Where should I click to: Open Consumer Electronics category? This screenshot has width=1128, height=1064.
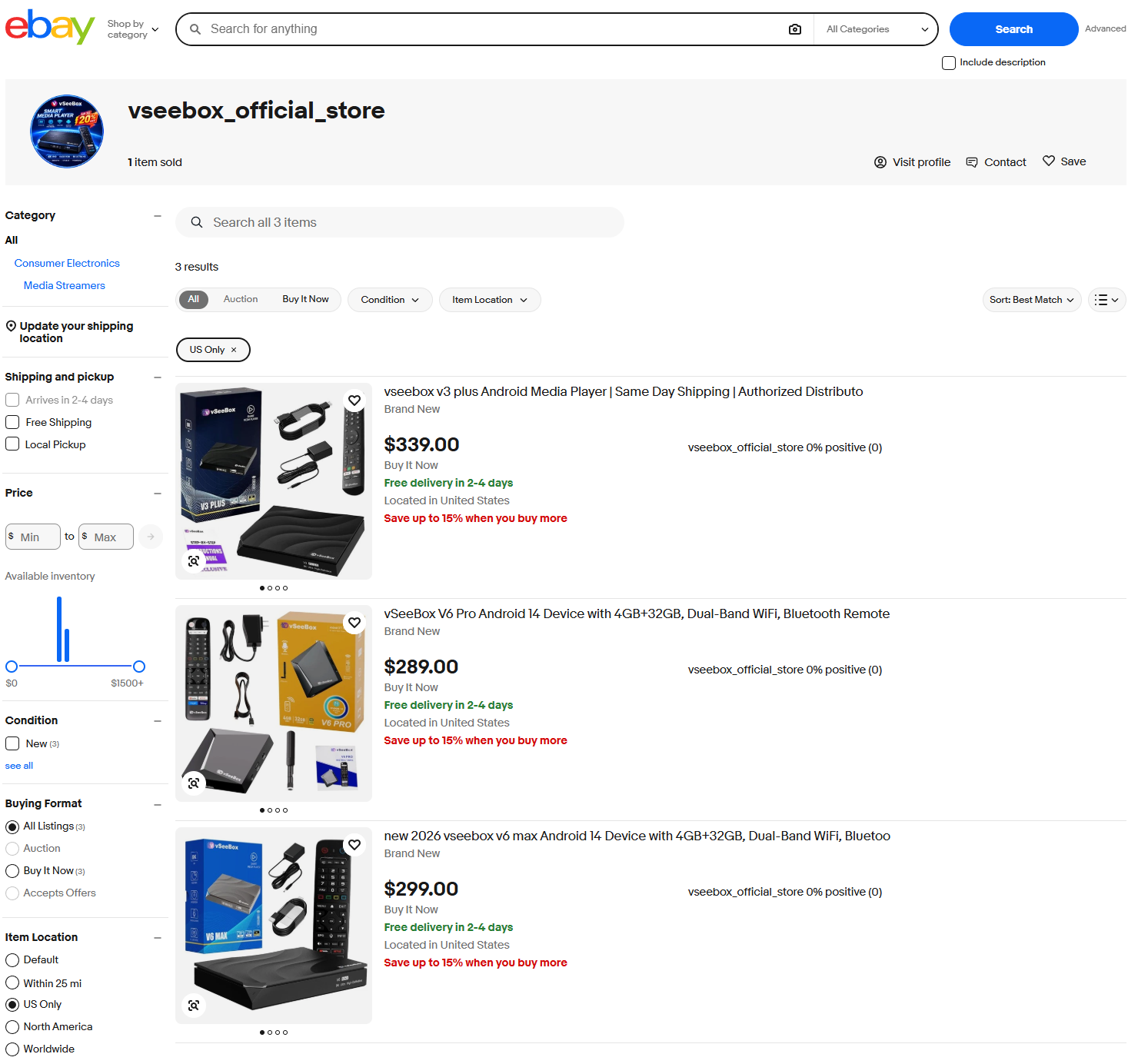(x=67, y=263)
